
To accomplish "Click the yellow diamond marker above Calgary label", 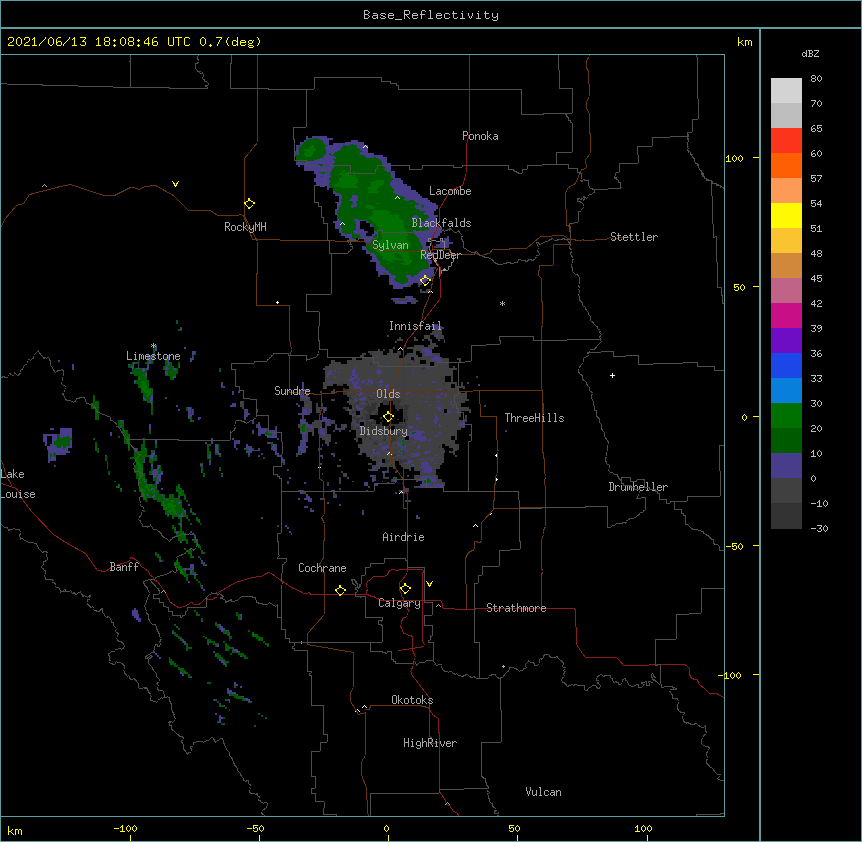I will click(x=405, y=589).
